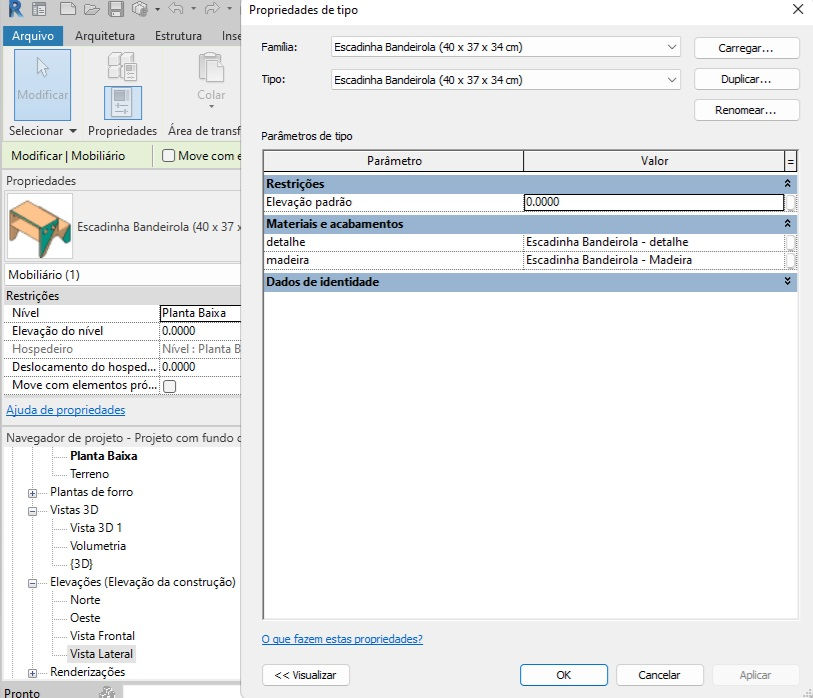
Task: Click the Duplicar button
Action: click(747, 79)
